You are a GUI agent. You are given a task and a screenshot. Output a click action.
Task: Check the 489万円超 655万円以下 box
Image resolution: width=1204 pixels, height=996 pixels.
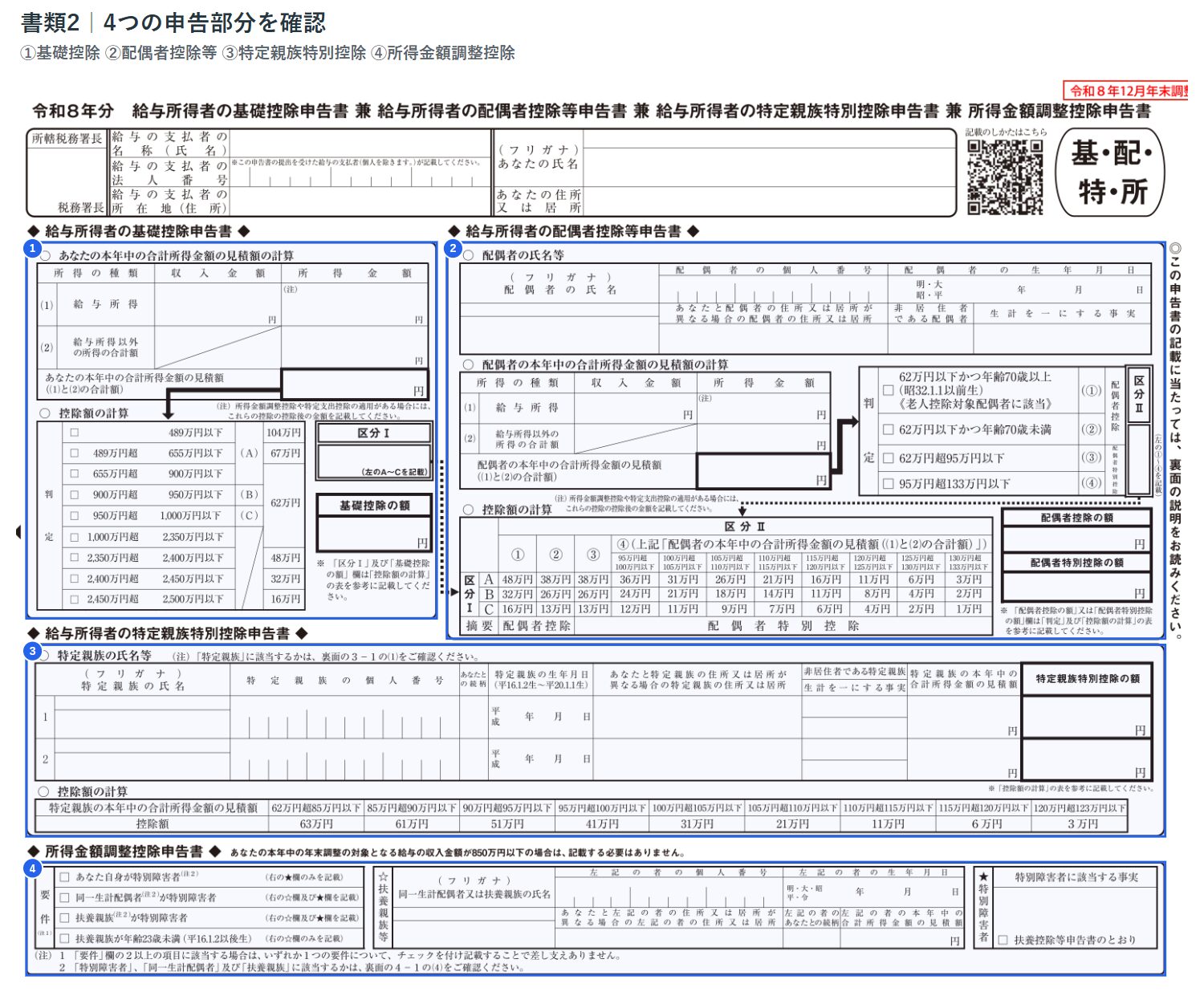click(75, 453)
